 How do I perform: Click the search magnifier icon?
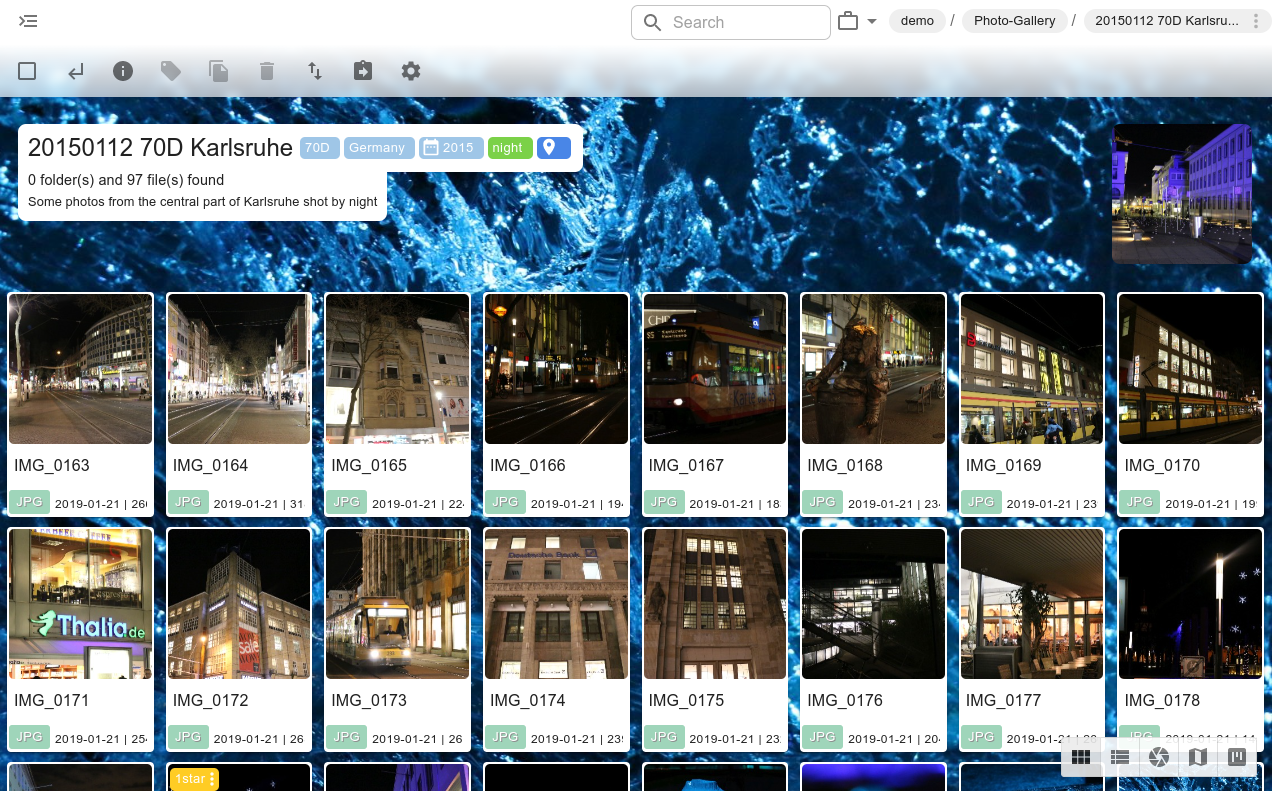(x=653, y=22)
